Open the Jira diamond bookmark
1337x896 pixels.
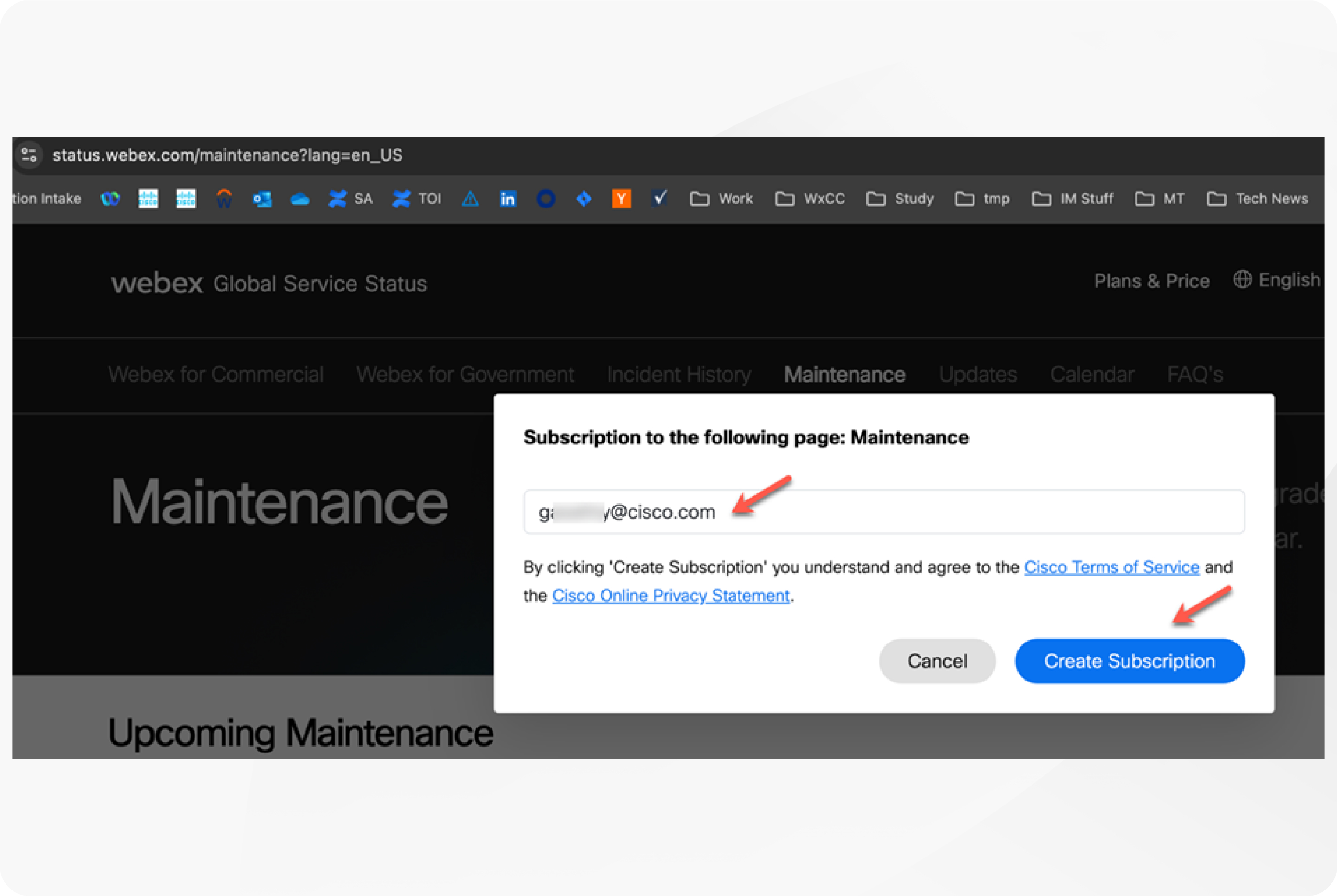pos(584,199)
